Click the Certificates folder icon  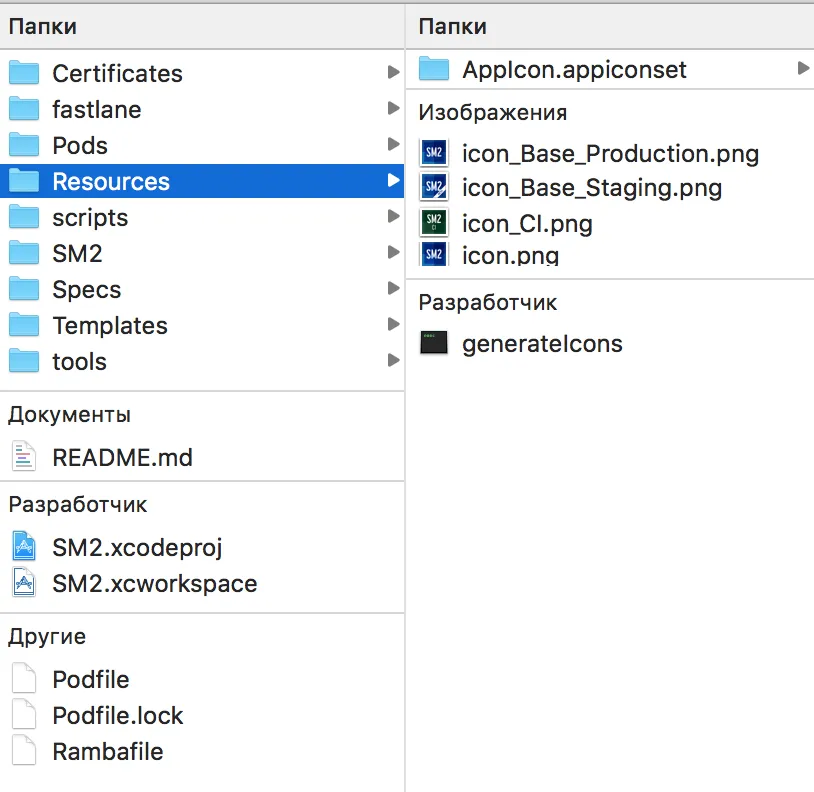[x=24, y=73]
